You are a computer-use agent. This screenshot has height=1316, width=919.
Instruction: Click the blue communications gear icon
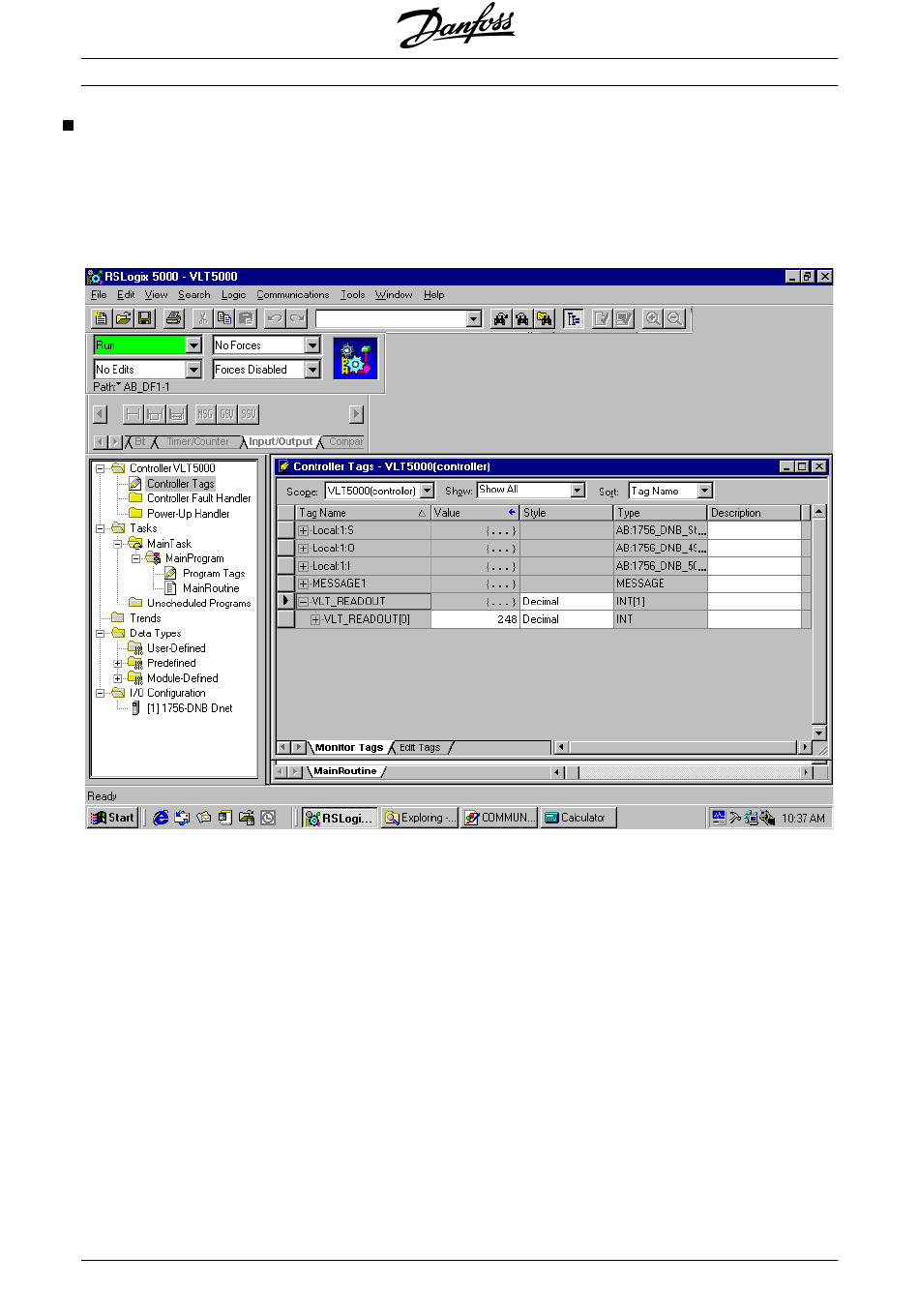click(355, 358)
